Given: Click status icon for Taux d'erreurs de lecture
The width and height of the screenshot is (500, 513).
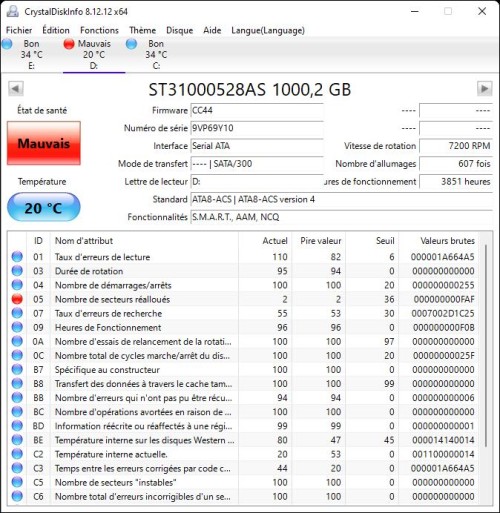Looking at the screenshot, I should click(17, 257).
